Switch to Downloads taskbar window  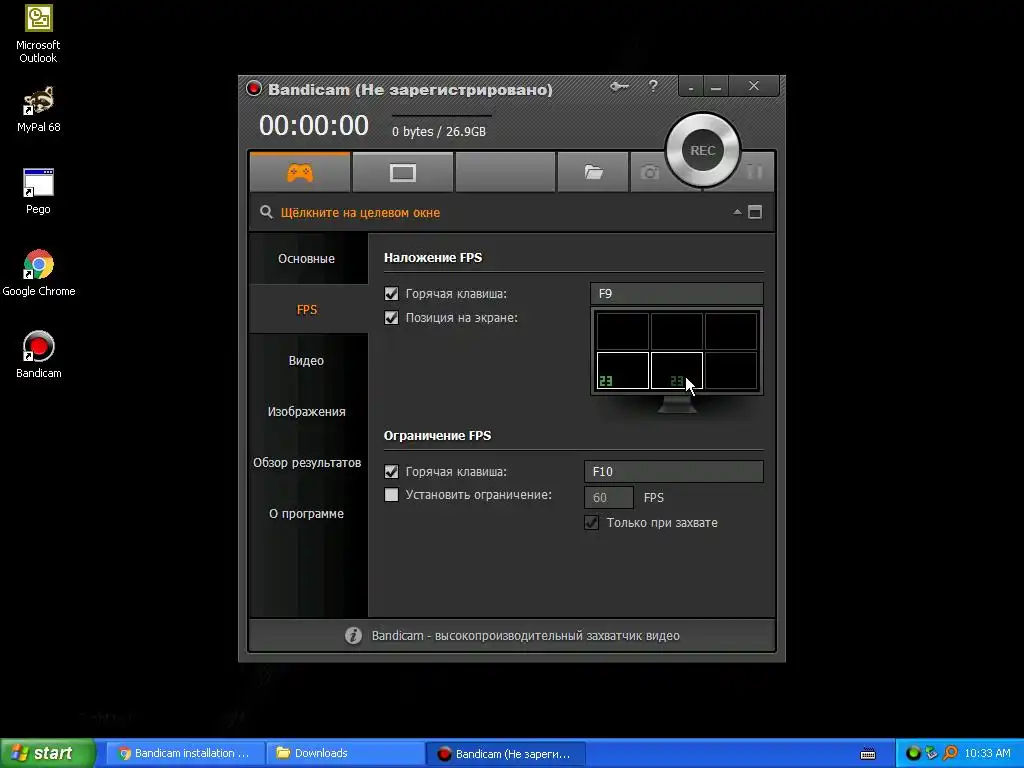pos(345,753)
